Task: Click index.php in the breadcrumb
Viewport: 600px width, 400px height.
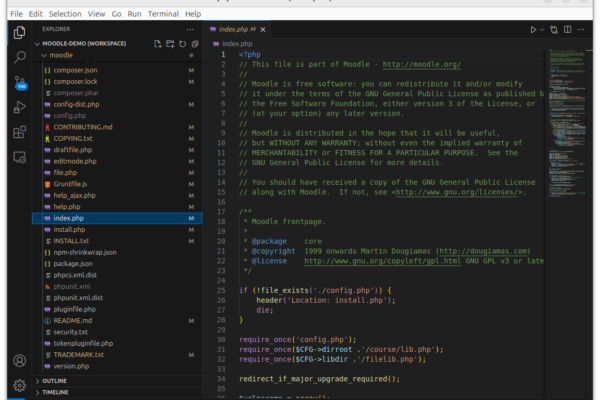Action: (x=237, y=44)
